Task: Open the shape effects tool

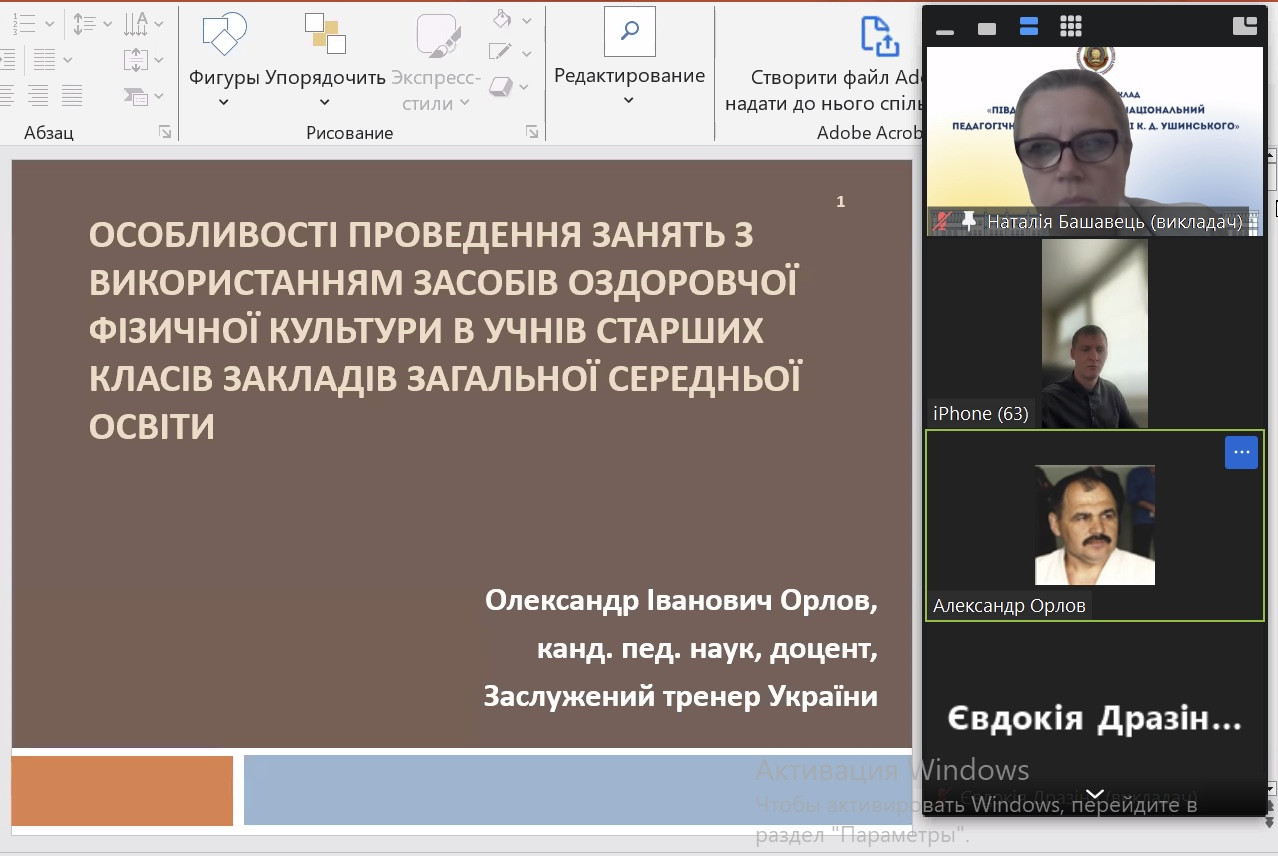Action: tap(501, 87)
